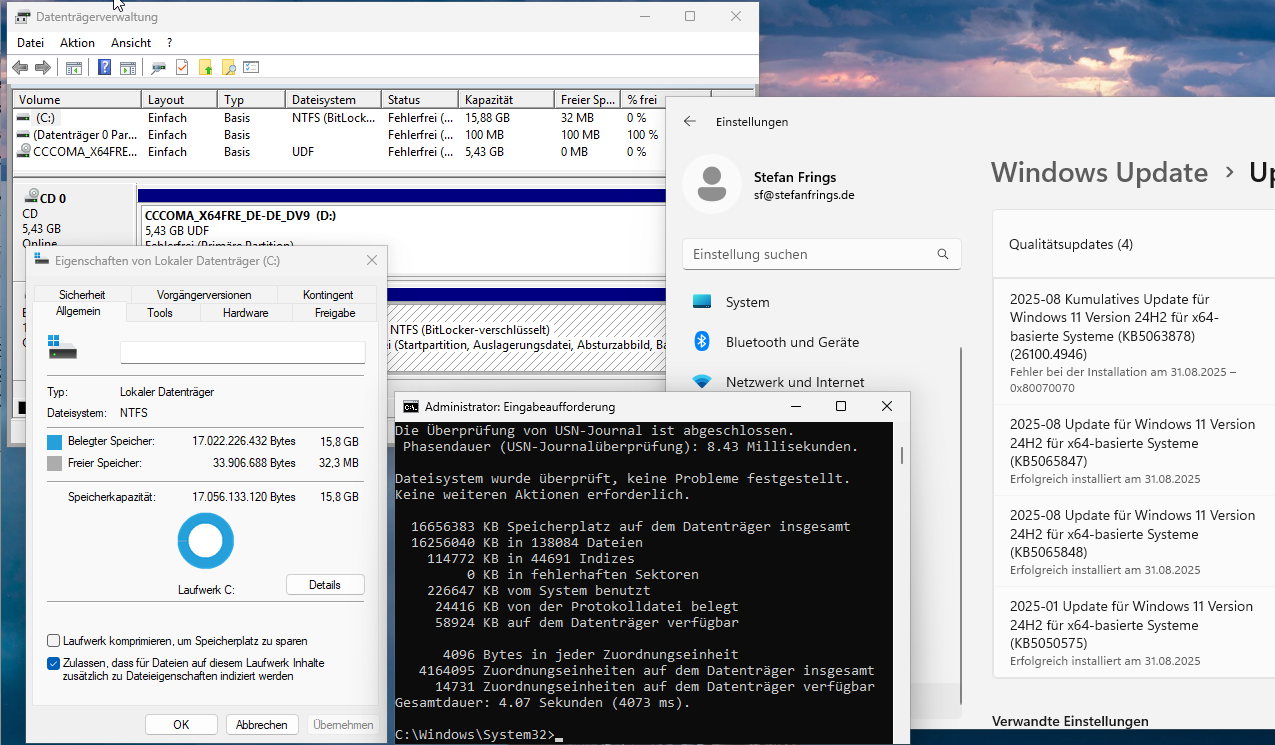Close the Eigenschaften dialog with its X
The width and height of the screenshot is (1275, 745).
tap(372, 260)
